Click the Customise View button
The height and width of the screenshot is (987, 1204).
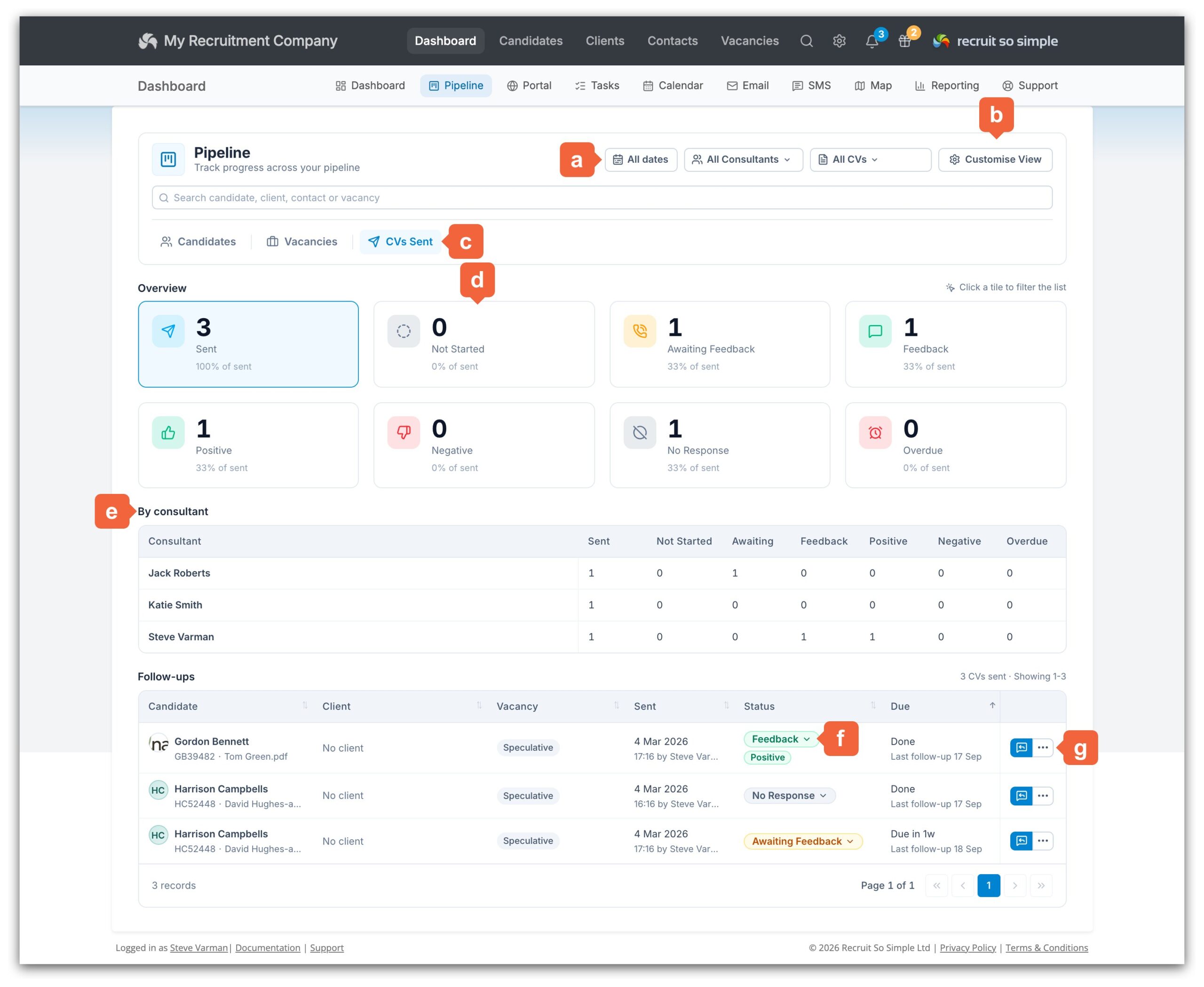click(995, 160)
